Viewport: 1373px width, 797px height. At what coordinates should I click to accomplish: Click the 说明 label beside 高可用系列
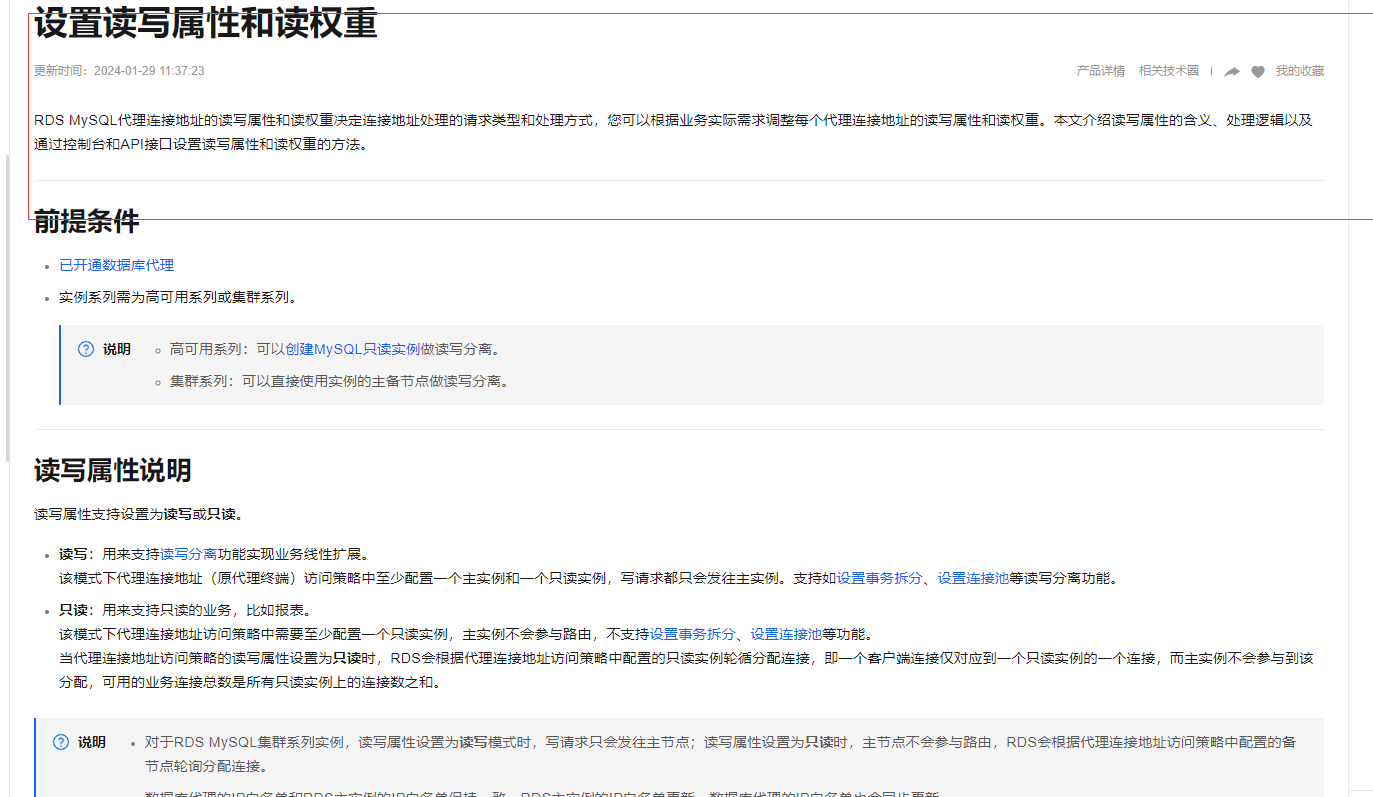tap(117, 349)
